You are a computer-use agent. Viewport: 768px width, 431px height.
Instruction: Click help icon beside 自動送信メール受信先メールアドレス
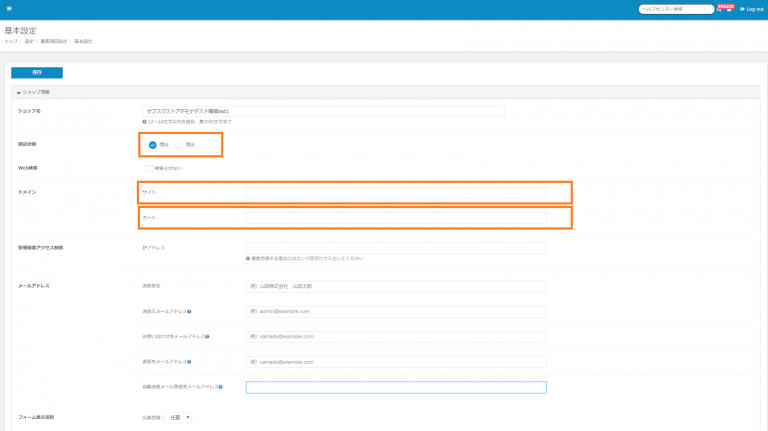[220, 386]
